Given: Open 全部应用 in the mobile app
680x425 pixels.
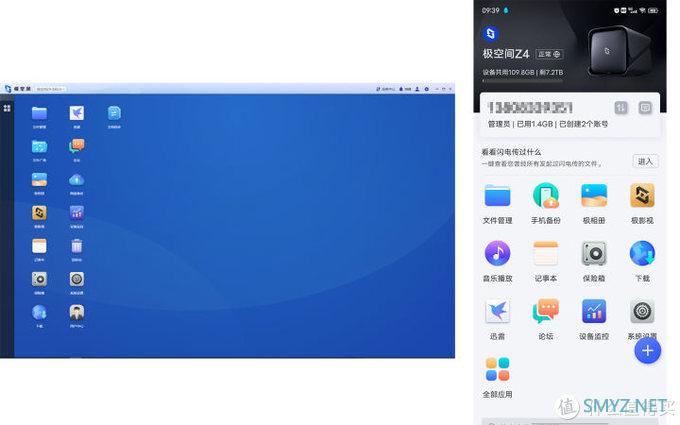Looking at the screenshot, I should point(497,369).
